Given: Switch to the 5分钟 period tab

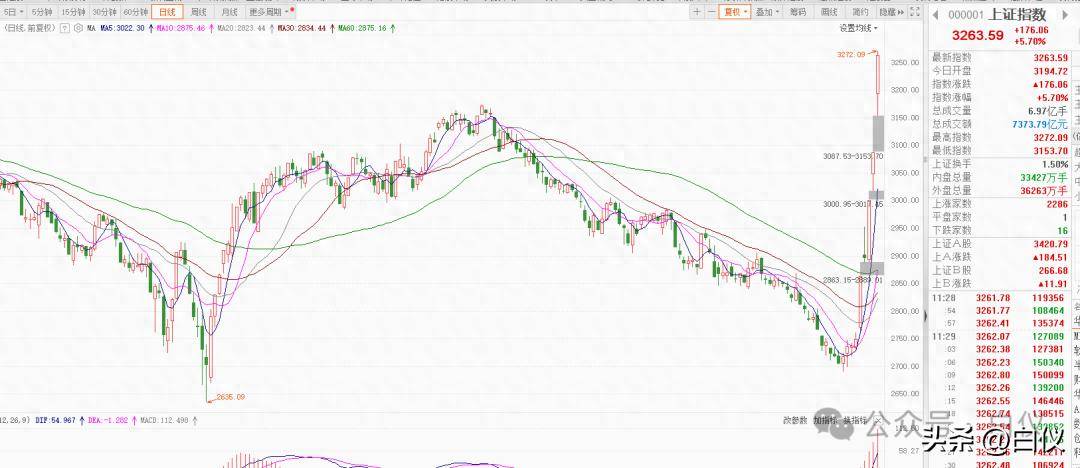Looking at the screenshot, I should pos(41,12).
